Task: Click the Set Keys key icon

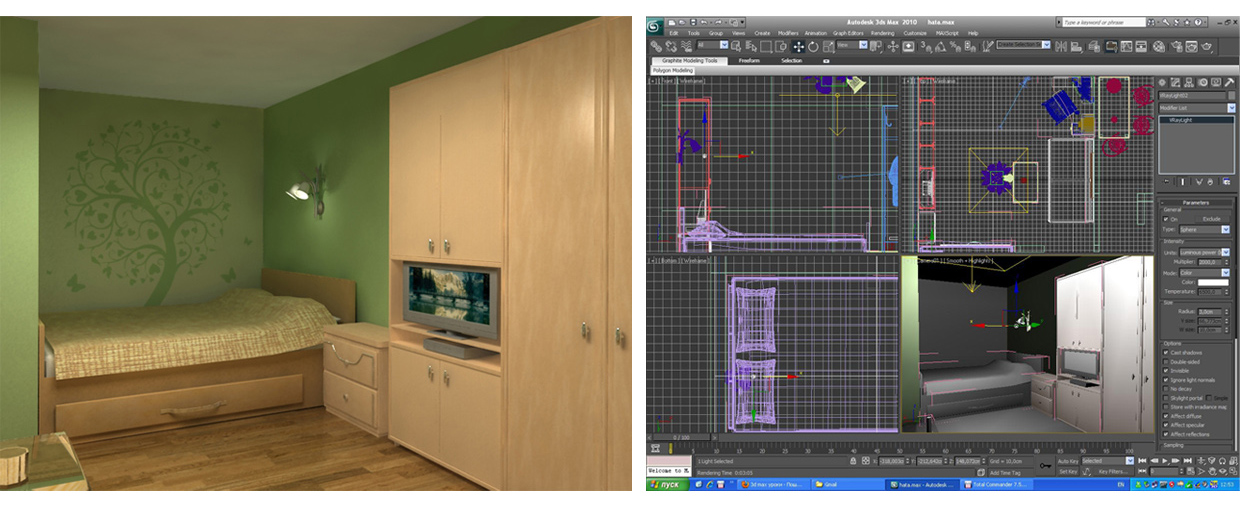Action: pos(1046,465)
